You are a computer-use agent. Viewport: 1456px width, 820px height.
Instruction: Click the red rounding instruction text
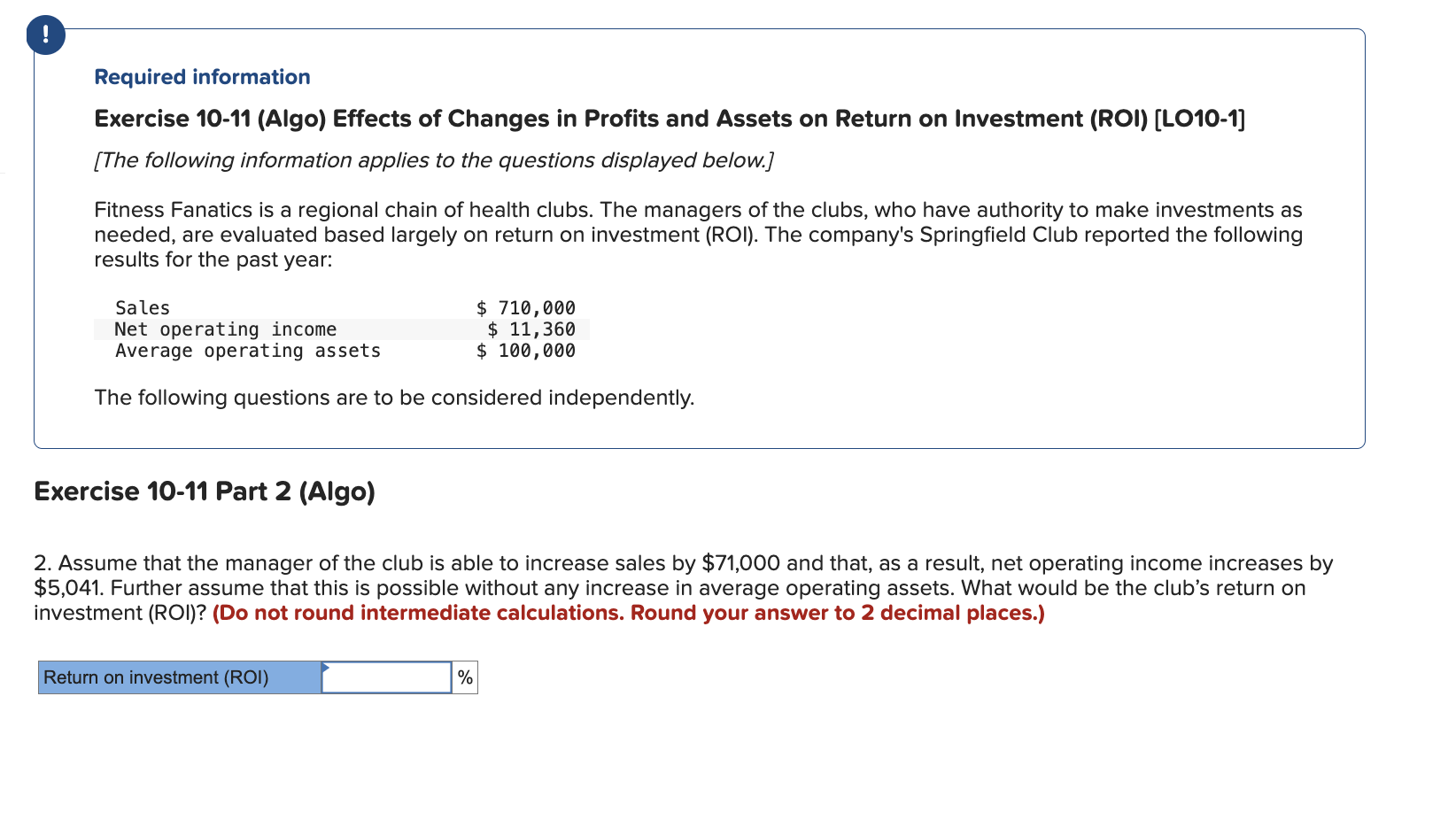[629, 613]
